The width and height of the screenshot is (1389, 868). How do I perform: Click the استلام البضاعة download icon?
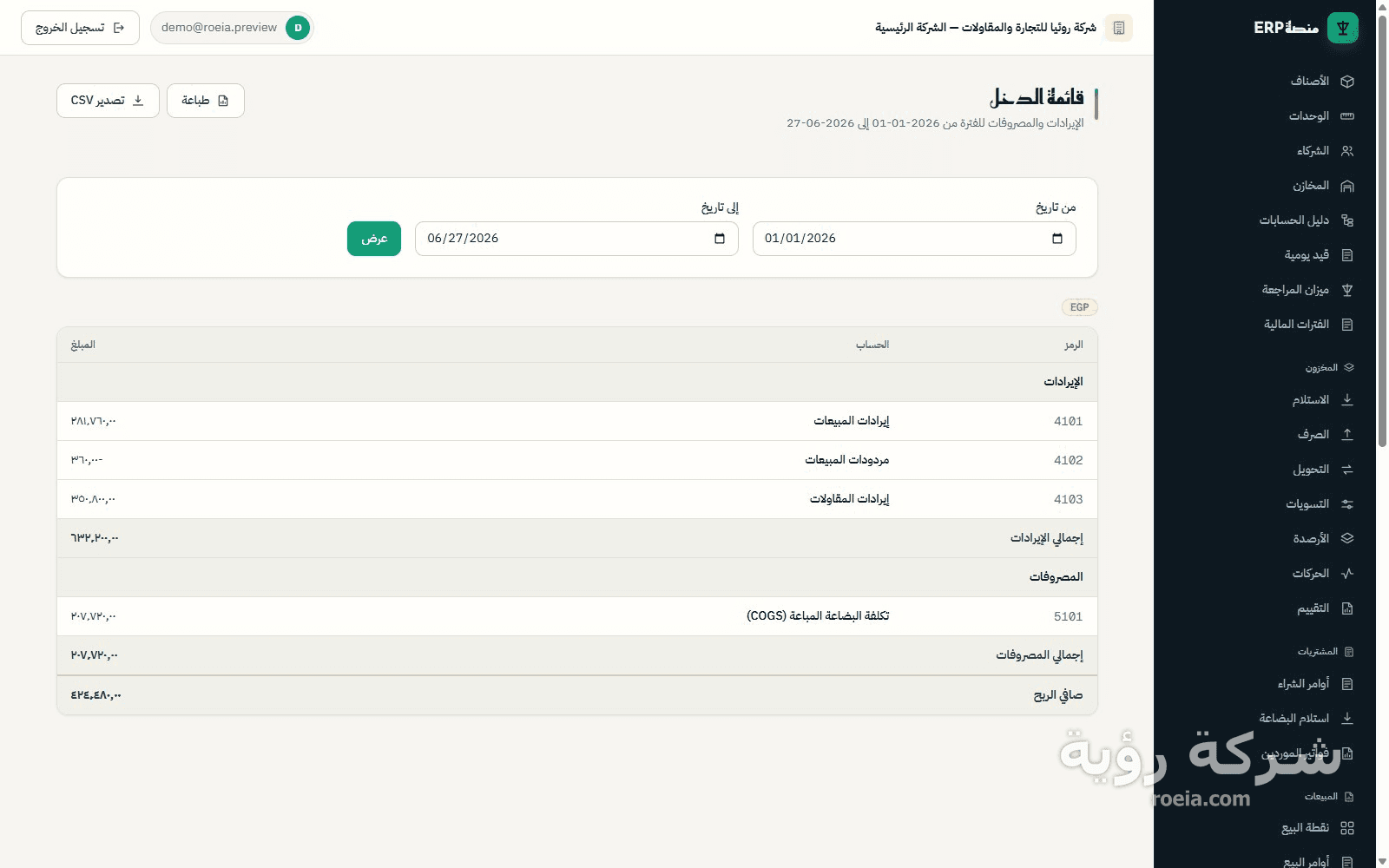coord(1347,719)
